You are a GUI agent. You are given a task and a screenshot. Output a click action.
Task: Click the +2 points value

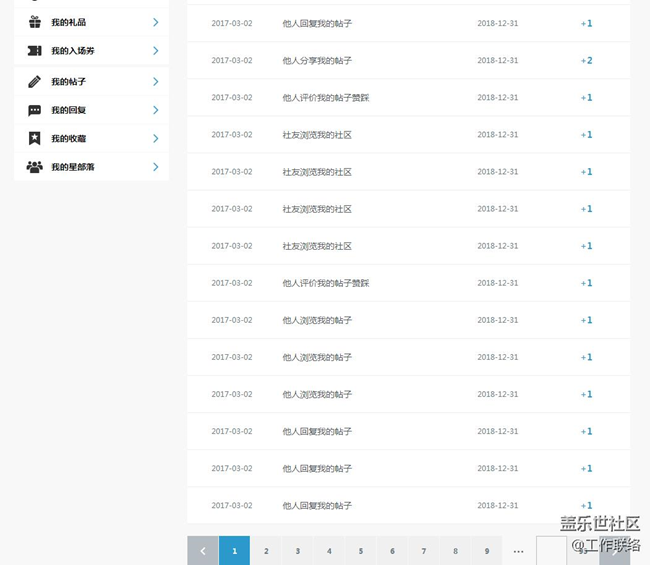(587, 61)
